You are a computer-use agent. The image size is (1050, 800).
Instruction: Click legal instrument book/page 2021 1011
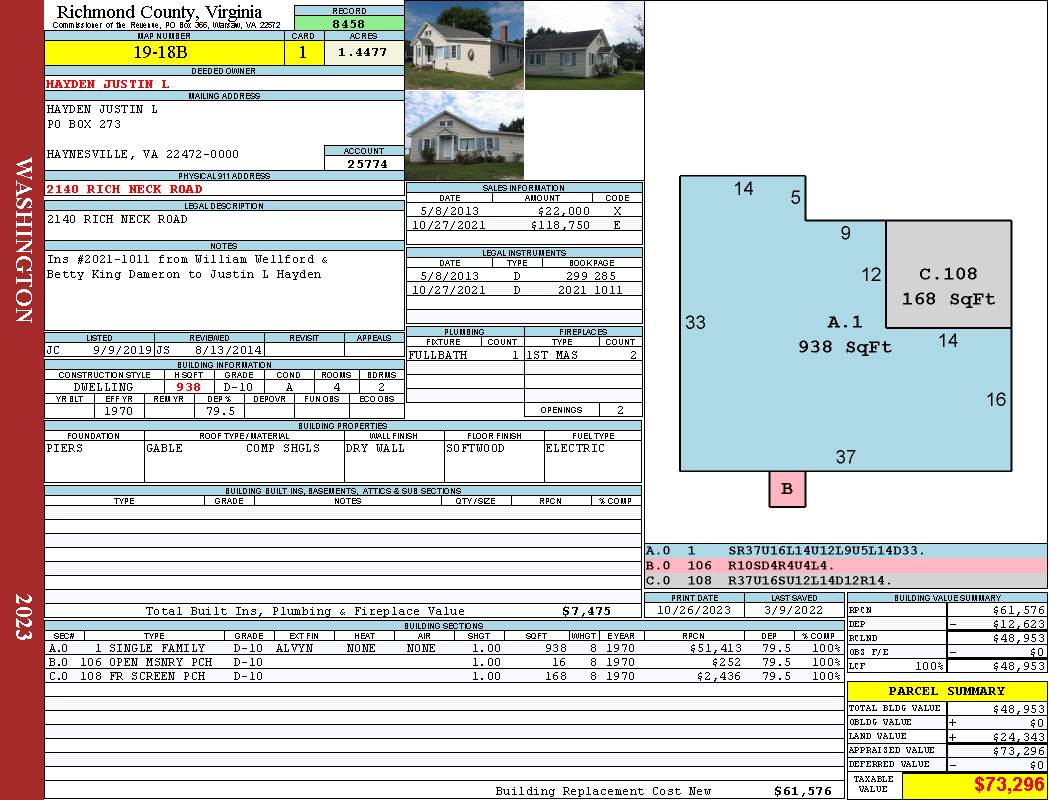(x=590, y=290)
